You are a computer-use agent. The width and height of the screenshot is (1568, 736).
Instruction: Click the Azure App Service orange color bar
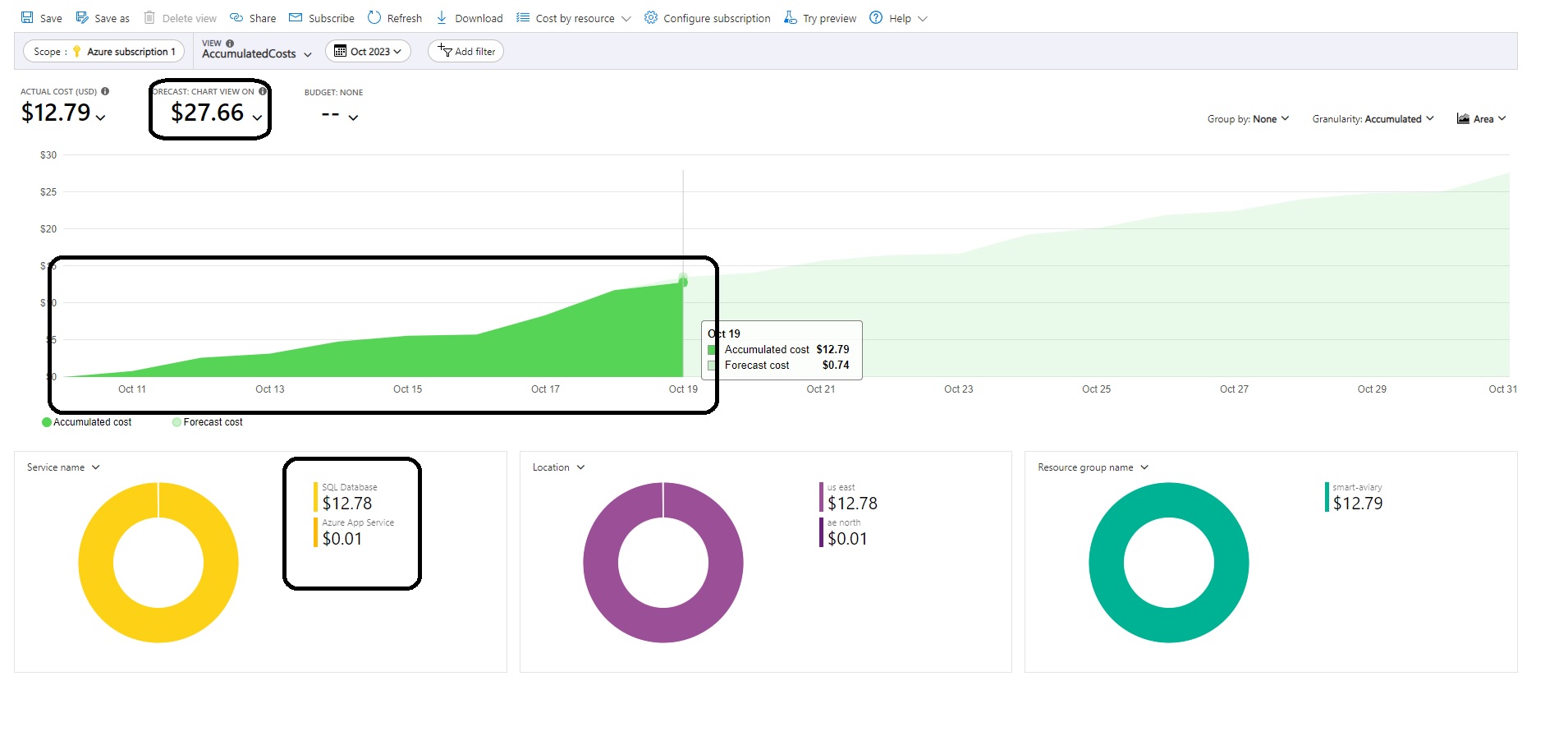click(315, 532)
